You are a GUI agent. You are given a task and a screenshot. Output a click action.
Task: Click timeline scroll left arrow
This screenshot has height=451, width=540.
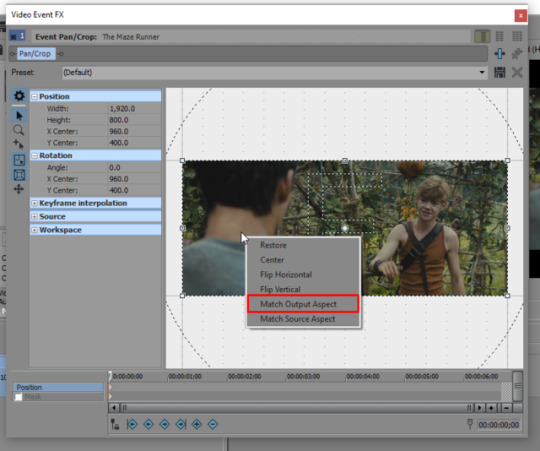click(x=114, y=408)
